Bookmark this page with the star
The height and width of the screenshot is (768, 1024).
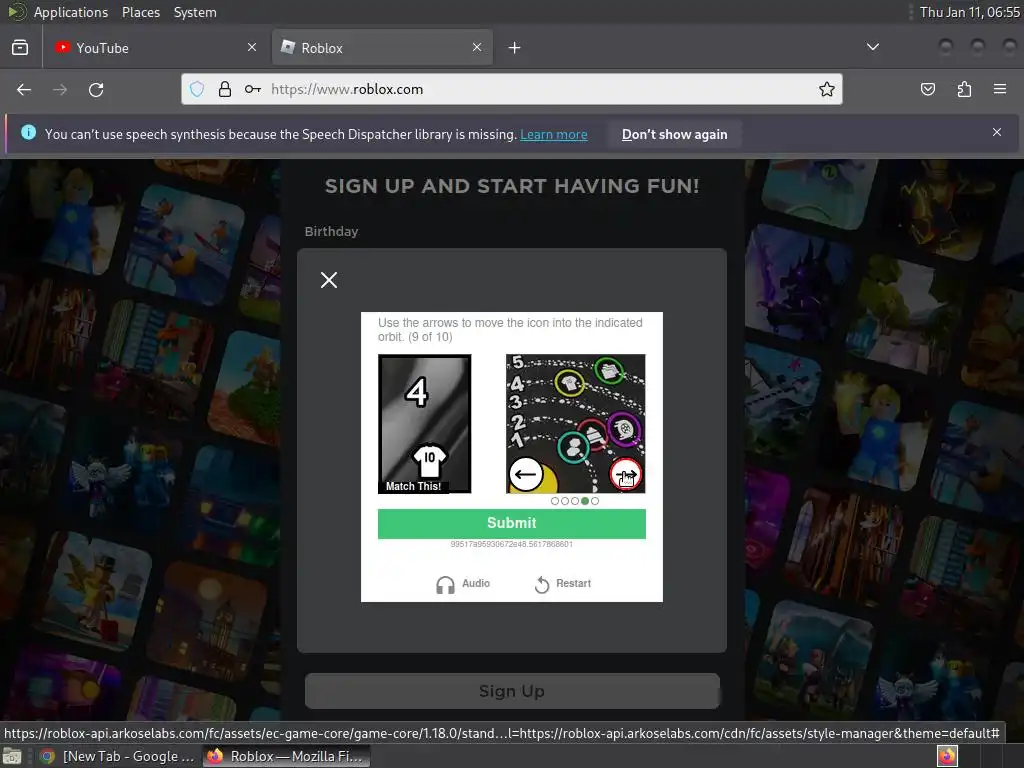tap(827, 89)
